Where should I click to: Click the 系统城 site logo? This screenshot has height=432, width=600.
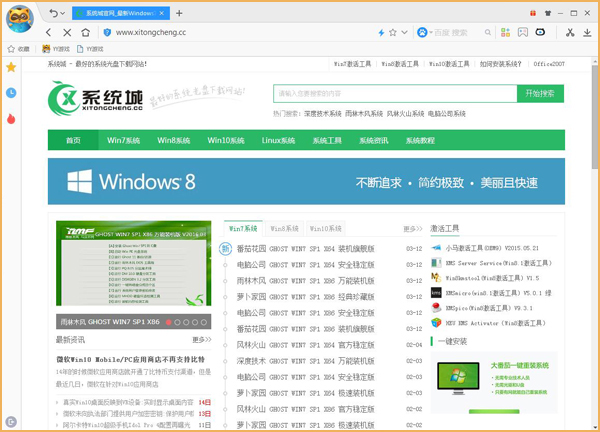point(95,98)
